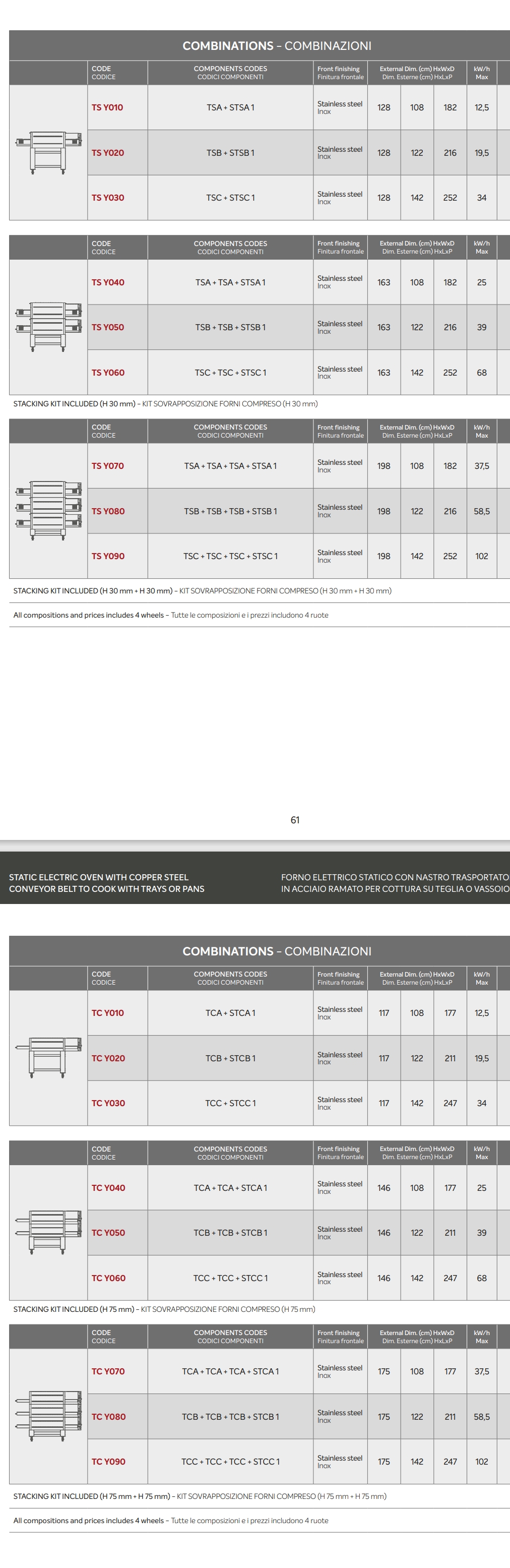Click components text TSA + TSA + STSA 1
Image resolution: width=510 pixels, height=1568 pixels.
coord(230,282)
